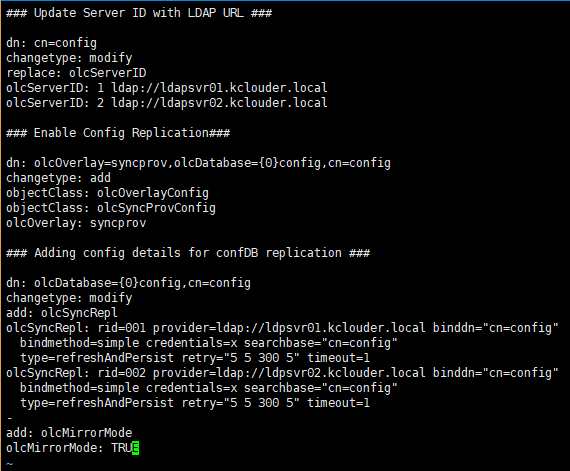The height and width of the screenshot is (471, 570).
Task: Click the tilde empty-line marker at bottom
Action: pyautogui.click(x=9, y=463)
